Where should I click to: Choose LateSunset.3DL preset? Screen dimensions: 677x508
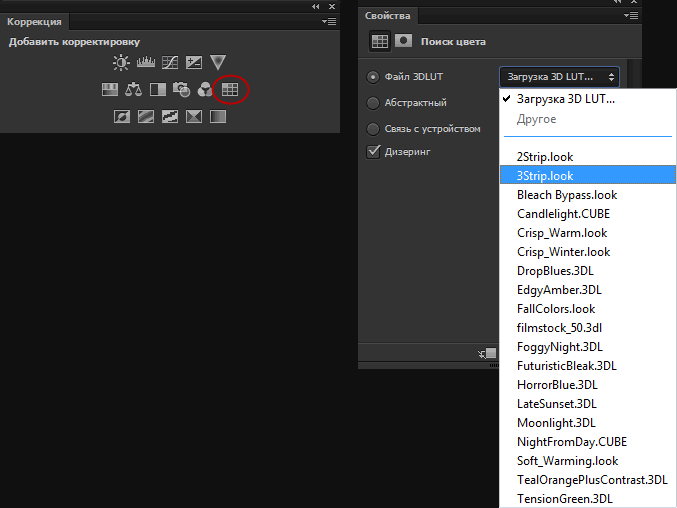coord(588,404)
